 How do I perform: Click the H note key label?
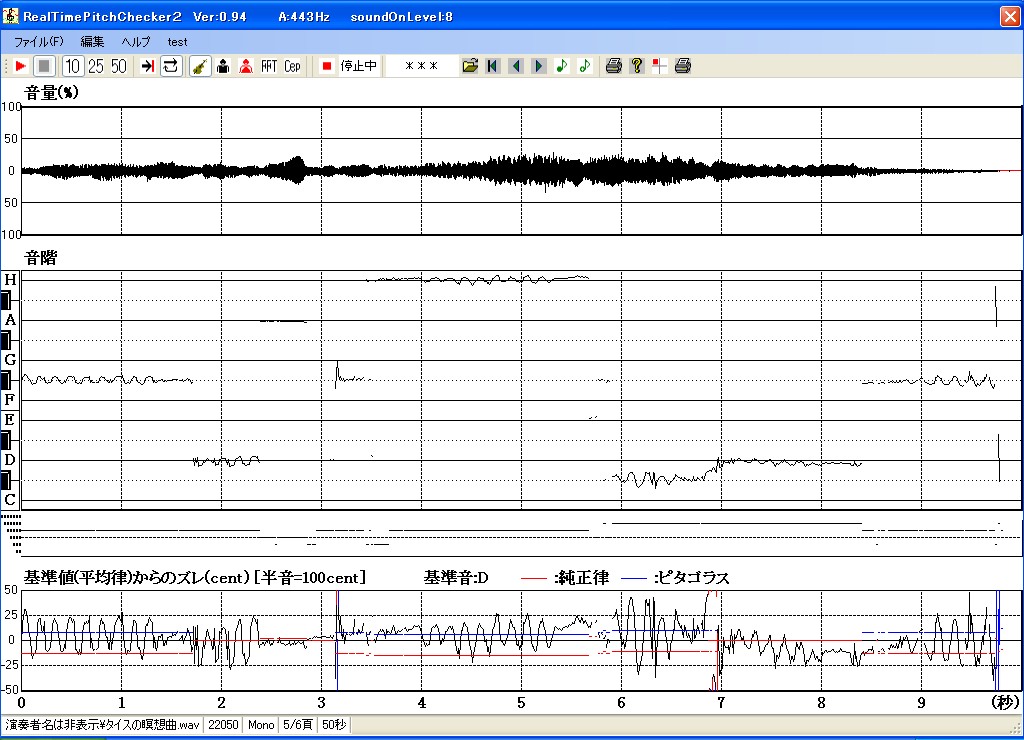[10, 280]
